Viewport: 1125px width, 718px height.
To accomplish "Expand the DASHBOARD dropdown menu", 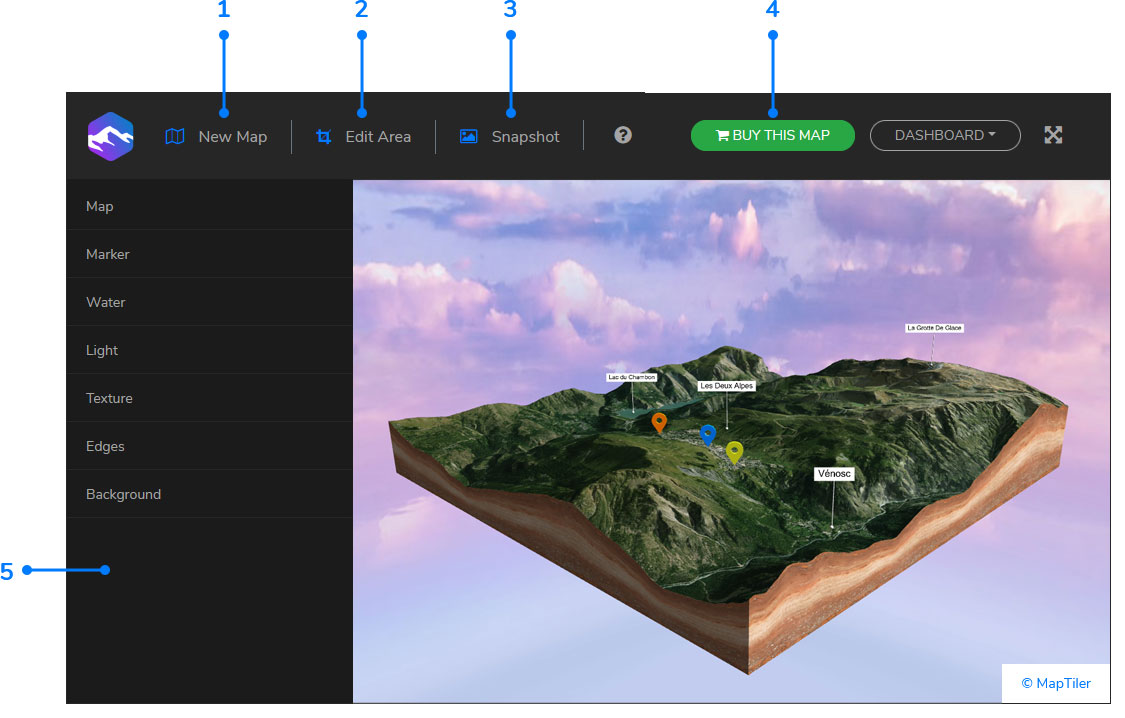I will click(944, 135).
